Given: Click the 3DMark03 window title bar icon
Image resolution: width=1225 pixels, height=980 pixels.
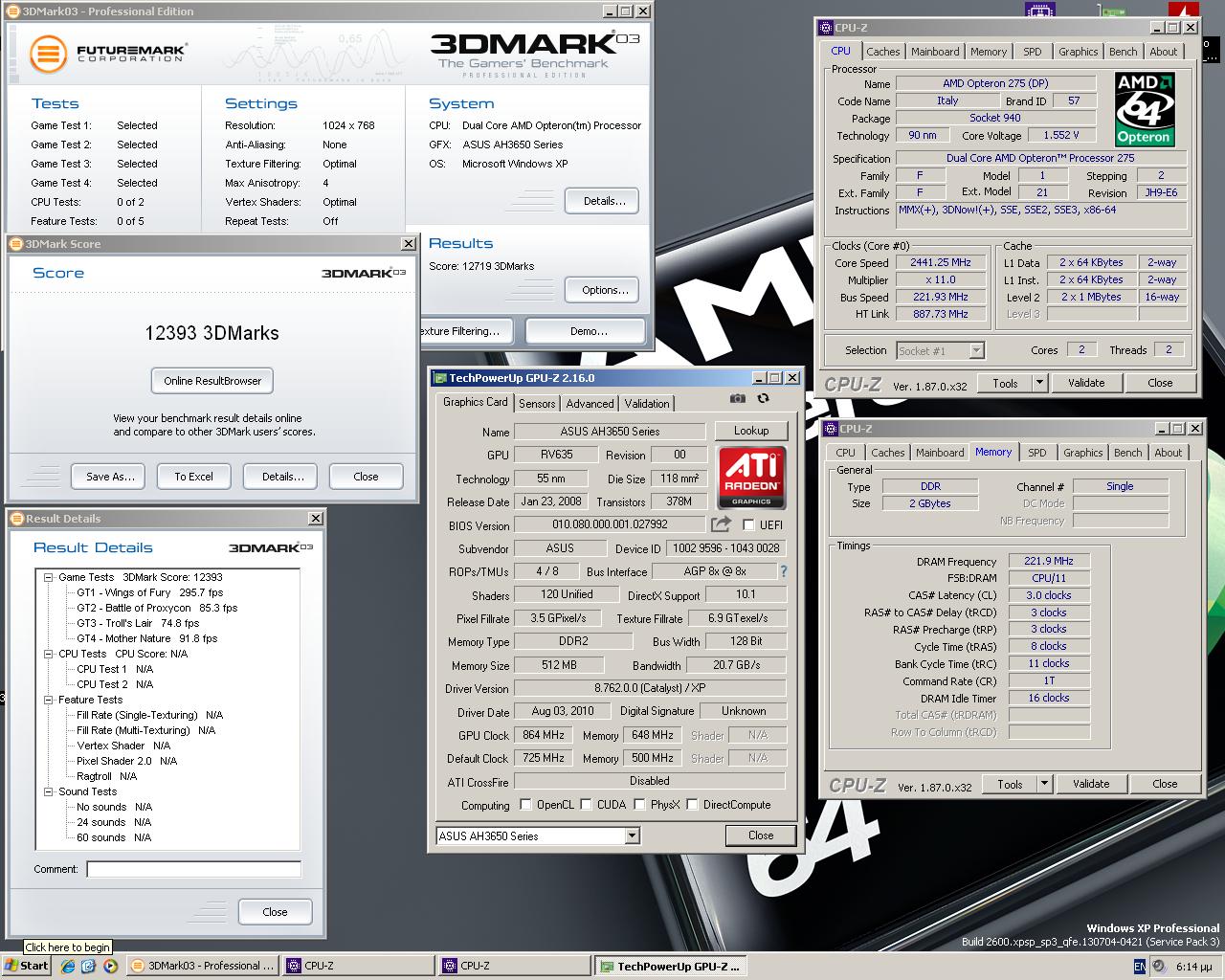Looking at the screenshot, I should click(x=13, y=11).
